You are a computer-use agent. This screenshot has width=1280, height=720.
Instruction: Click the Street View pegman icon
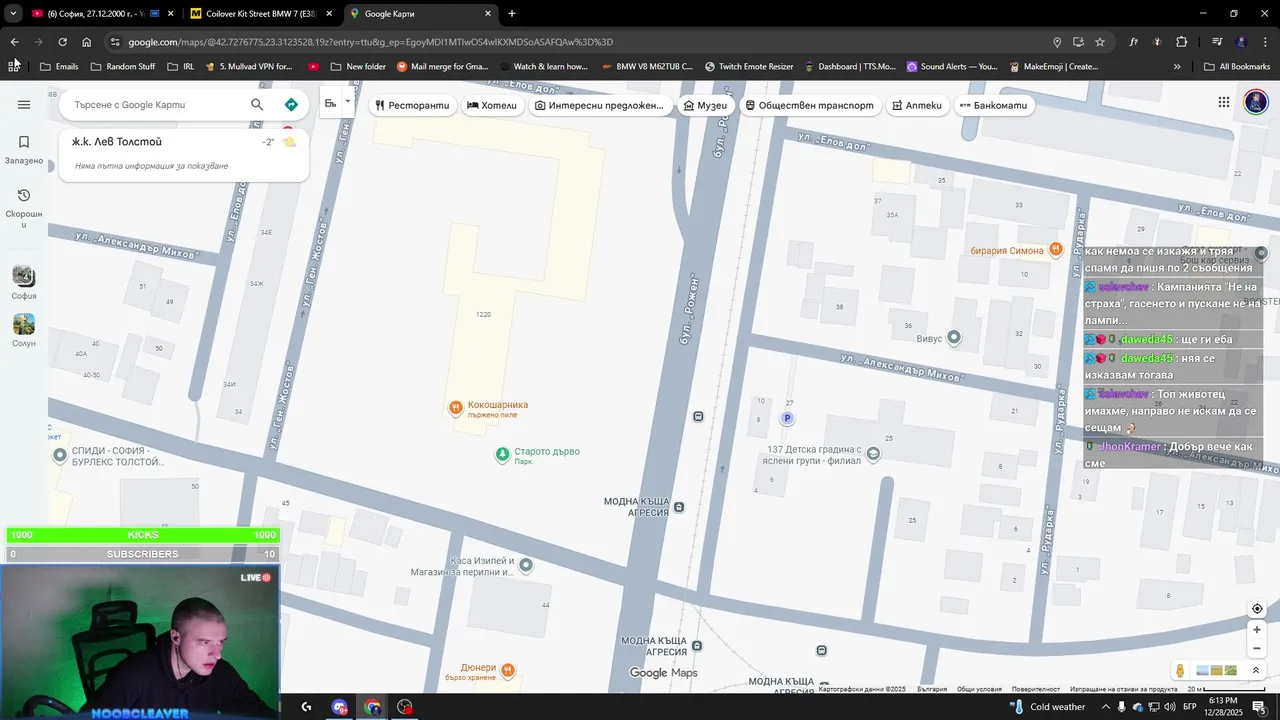[1181, 670]
